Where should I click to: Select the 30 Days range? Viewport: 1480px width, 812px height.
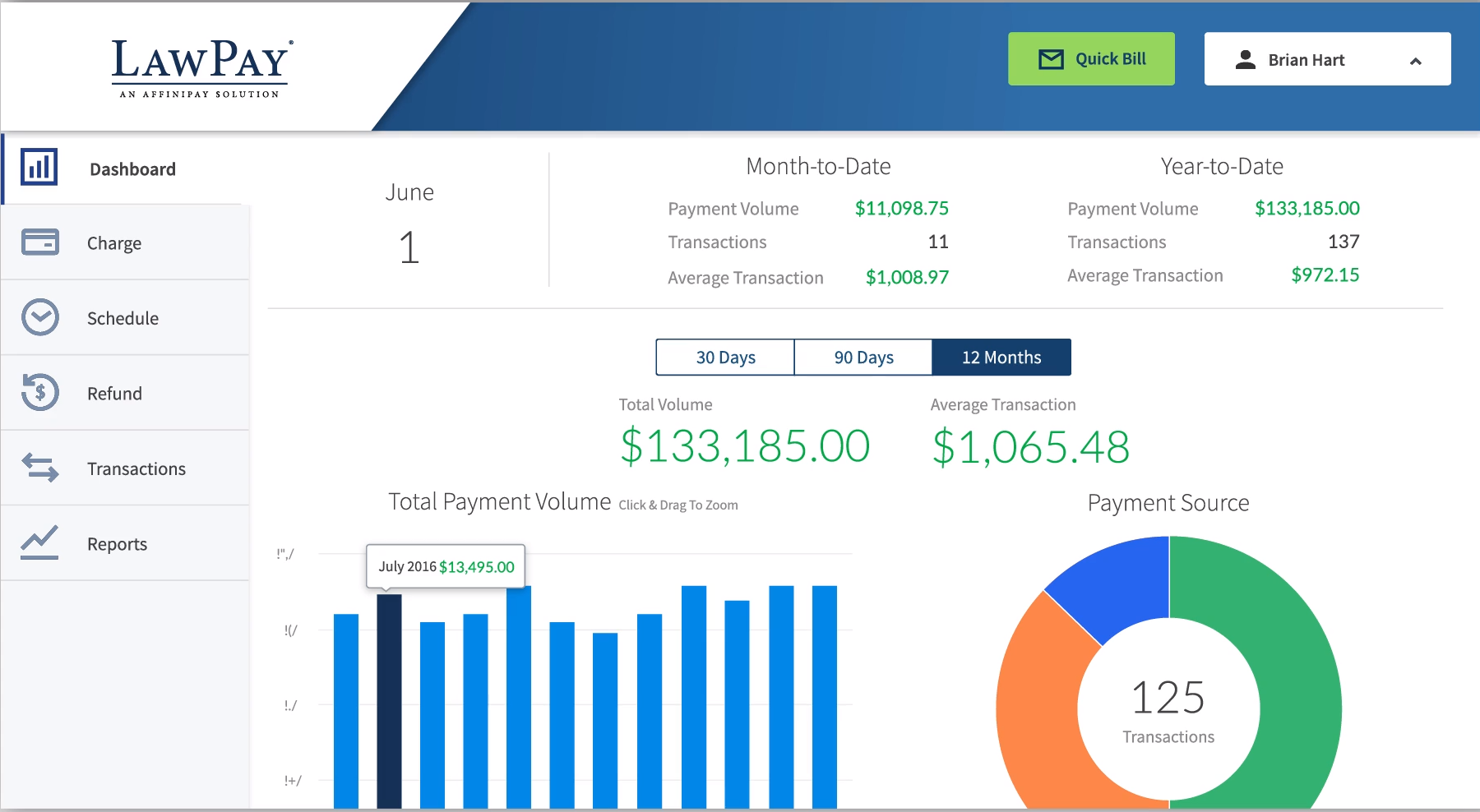pyautogui.click(x=725, y=358)
